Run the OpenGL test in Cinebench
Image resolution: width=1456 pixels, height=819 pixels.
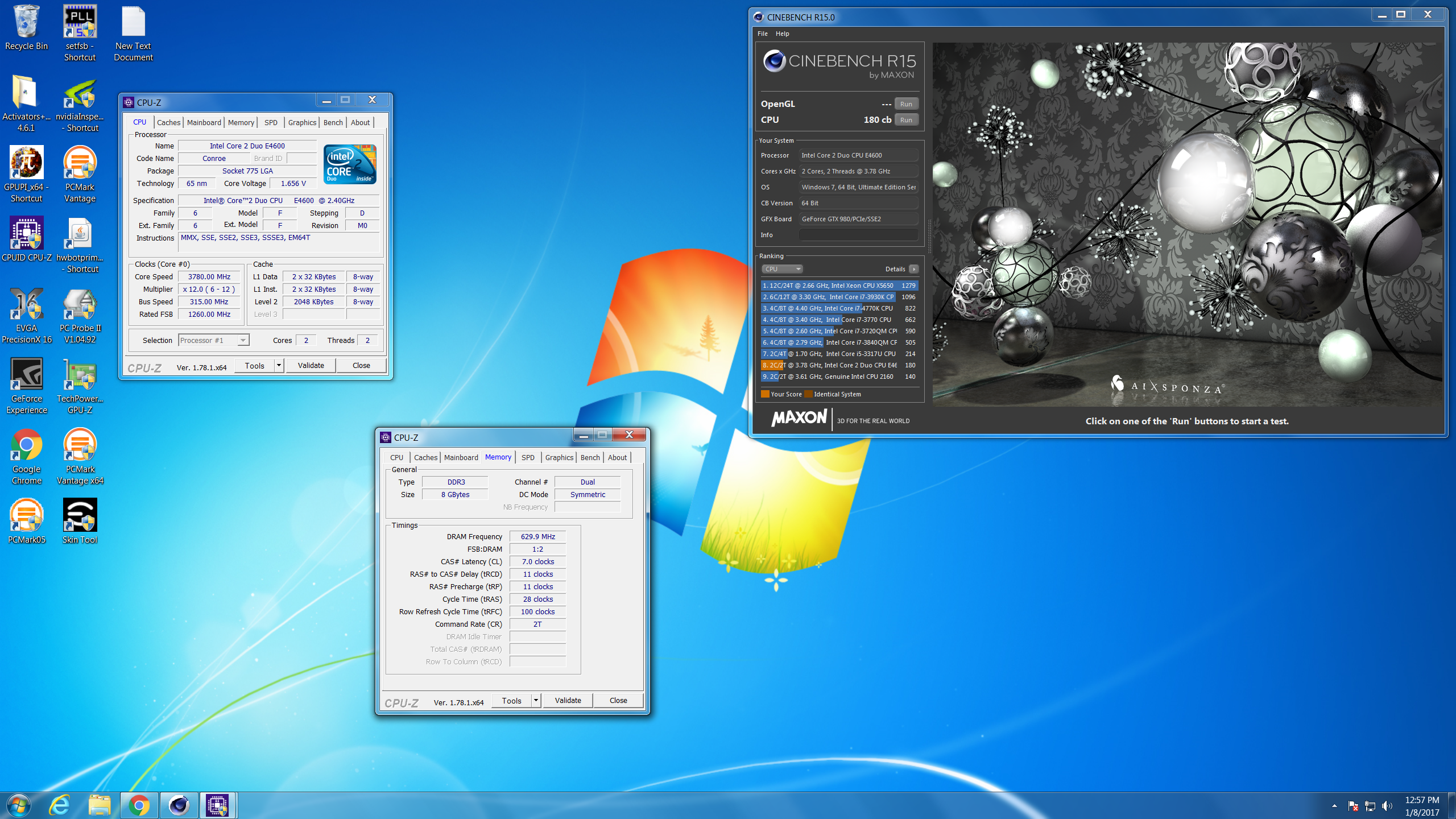pyautogui.click(x=906, y=104)
